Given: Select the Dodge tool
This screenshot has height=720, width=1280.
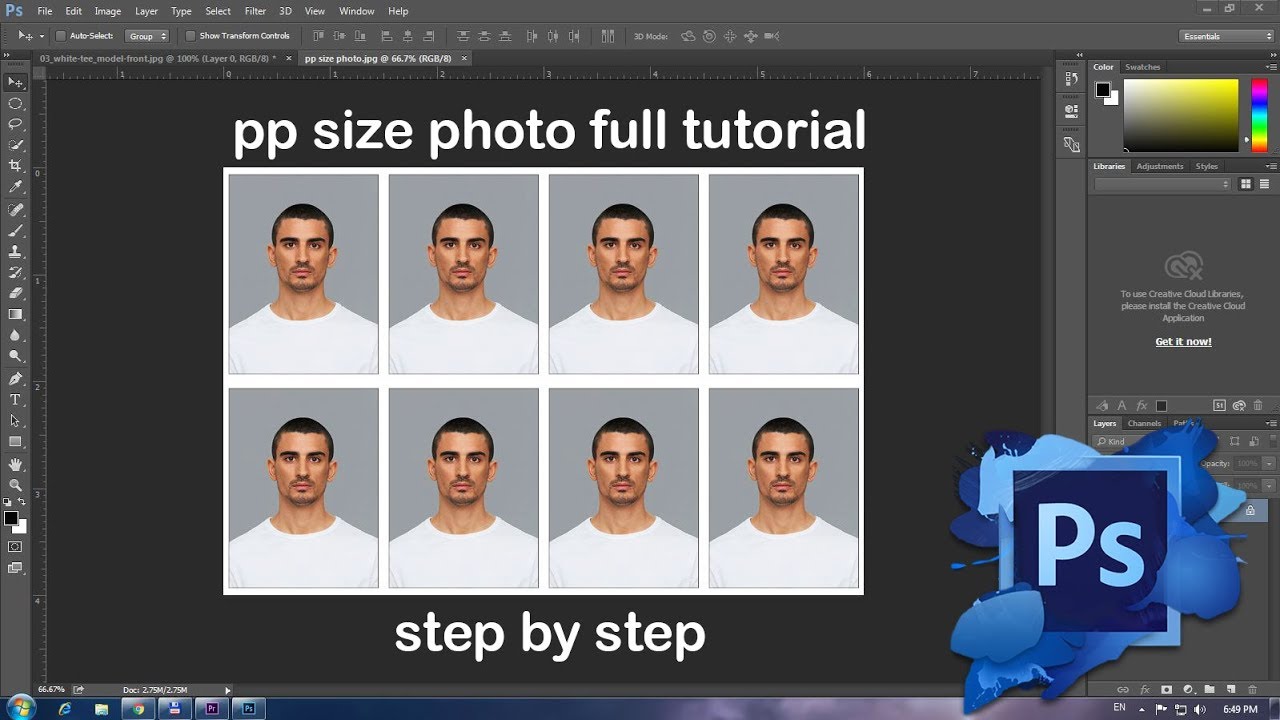Looking at the screenshot, I should pos(15,356).
